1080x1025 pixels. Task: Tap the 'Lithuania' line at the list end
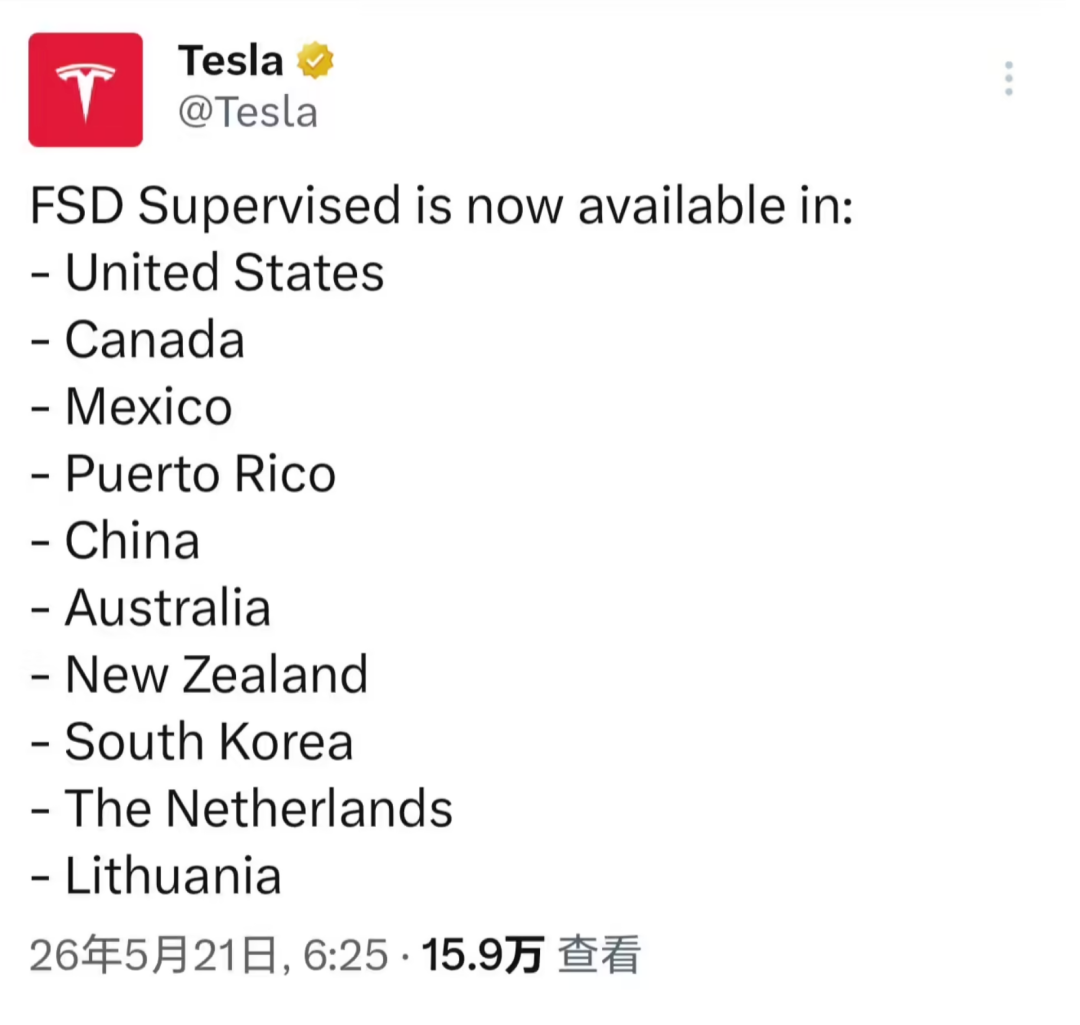[156, 876]
